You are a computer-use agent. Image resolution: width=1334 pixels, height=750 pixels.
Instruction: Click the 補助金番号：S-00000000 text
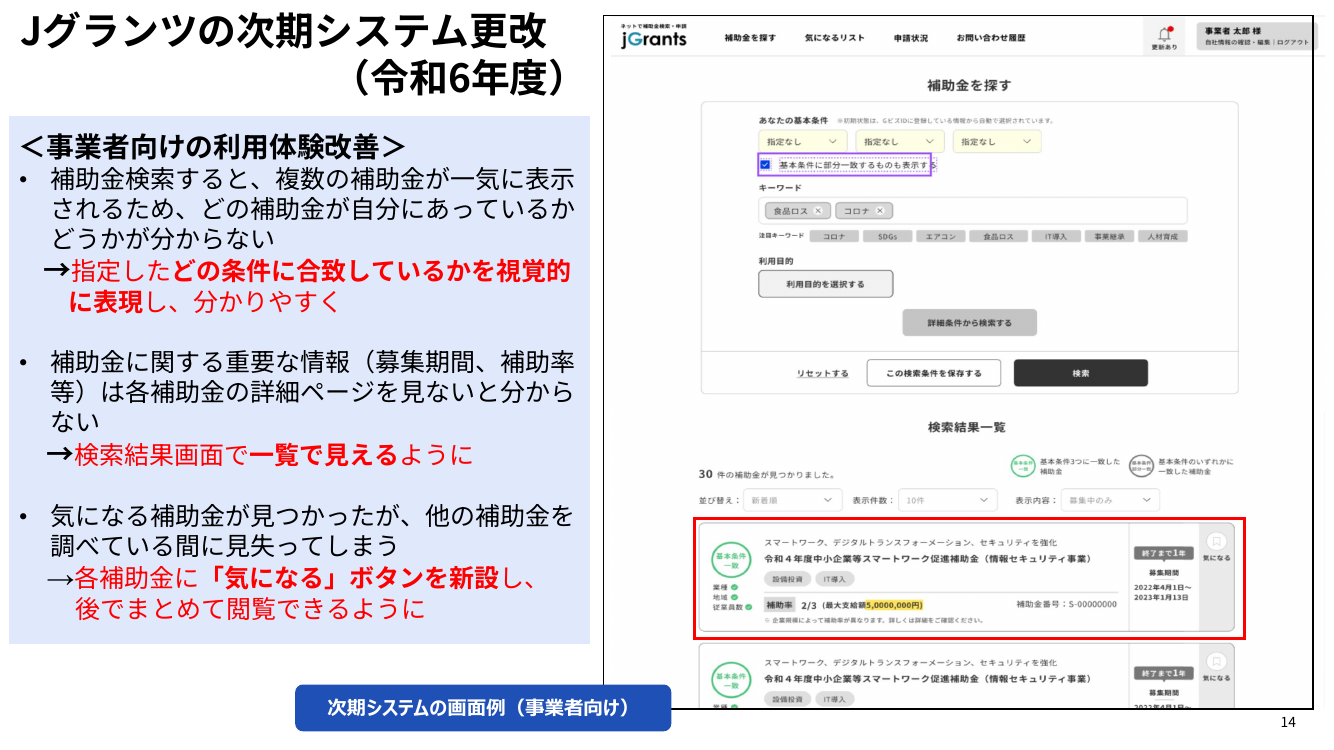(1066, 604)
